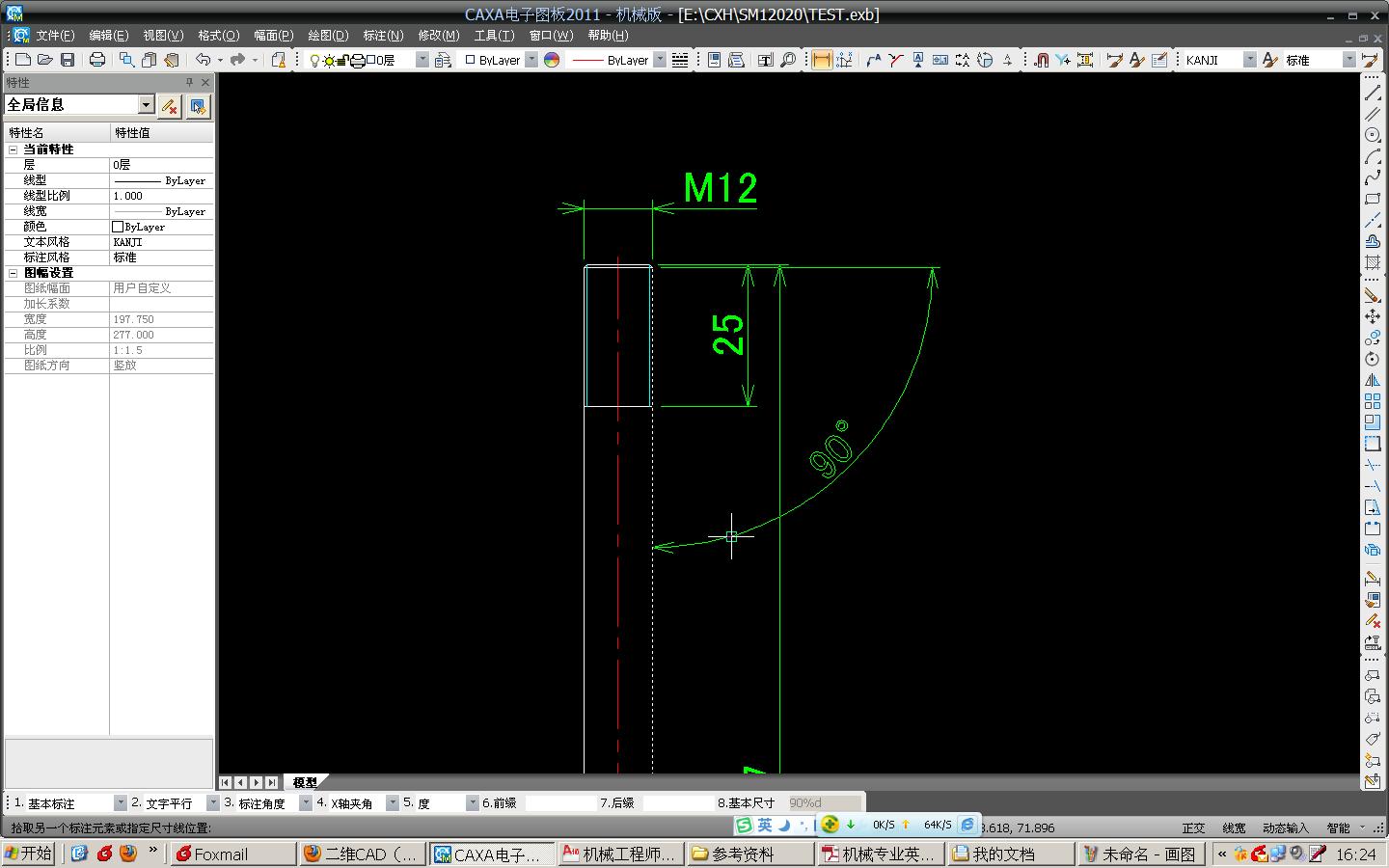The height and width of the screenshot is (868, 1389).
Task: Toggle 线宽 line width display
Action: pos(1234,827)
